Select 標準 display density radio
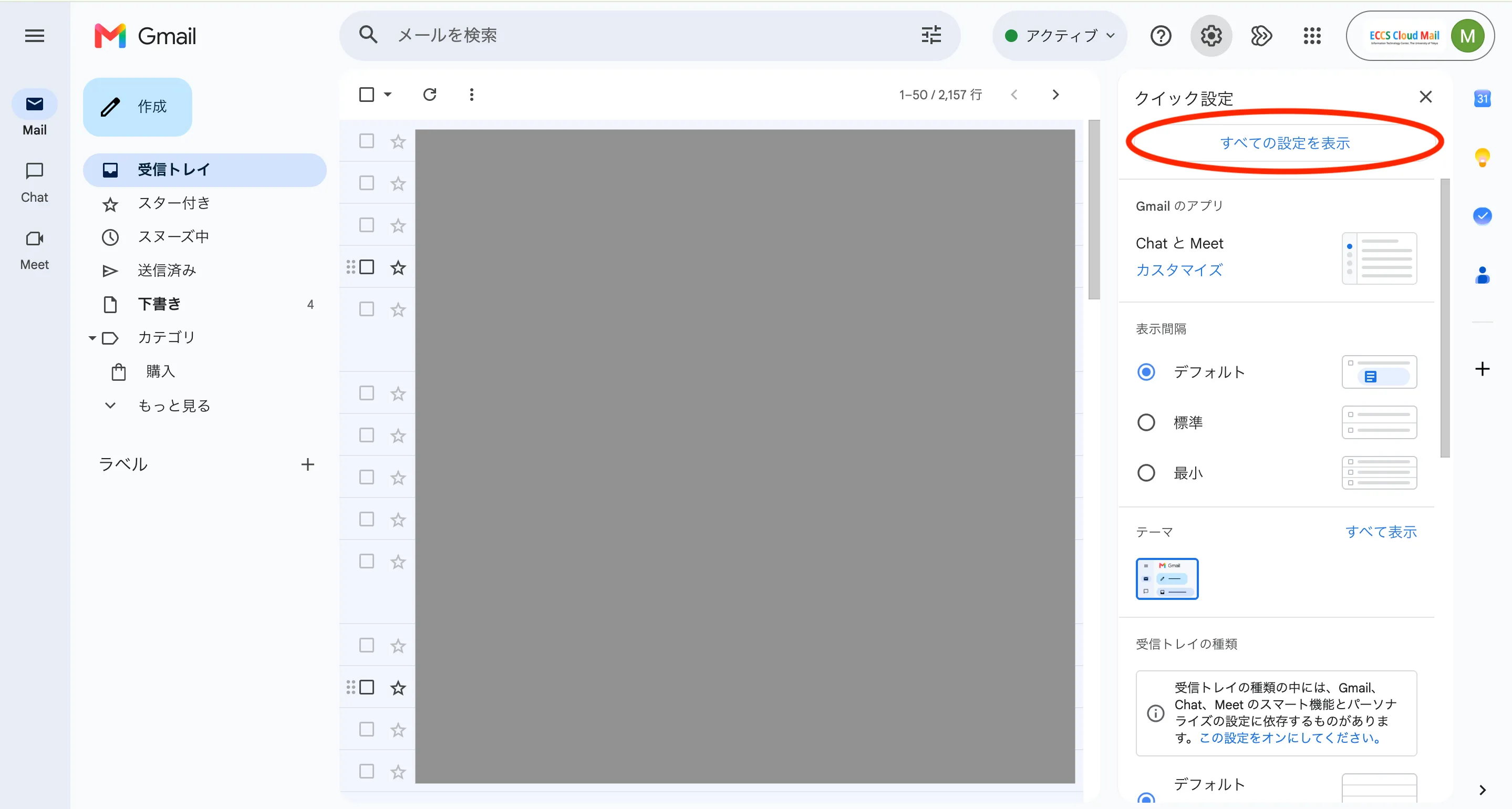 (x=1146, y=423)
